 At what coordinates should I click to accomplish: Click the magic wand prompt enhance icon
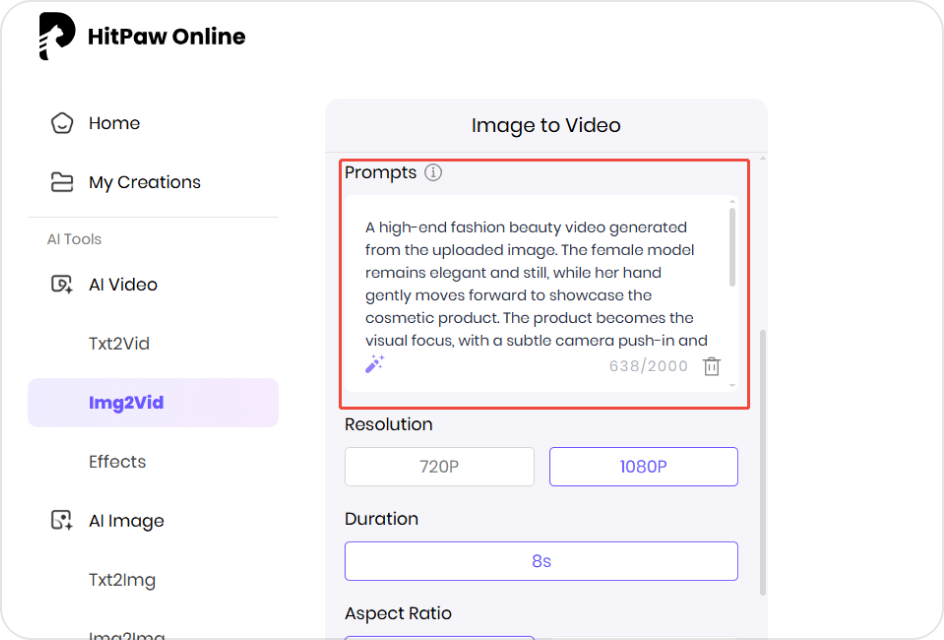coord(375,365)
